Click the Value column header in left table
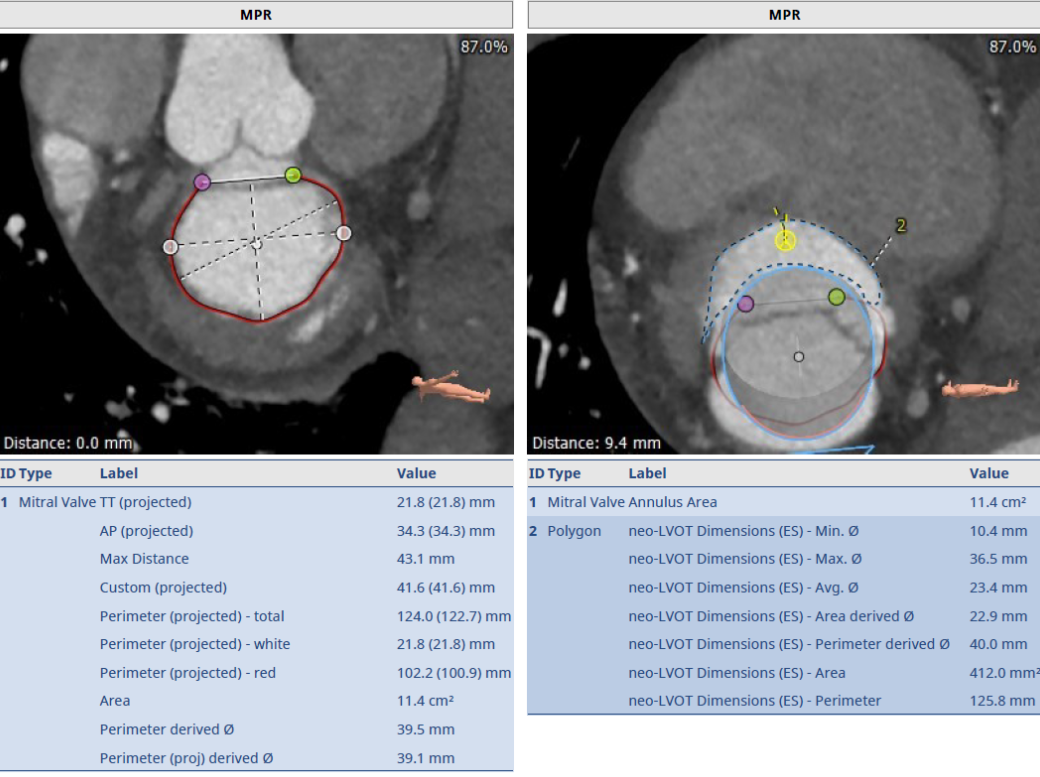 click(x=416, y=473)
